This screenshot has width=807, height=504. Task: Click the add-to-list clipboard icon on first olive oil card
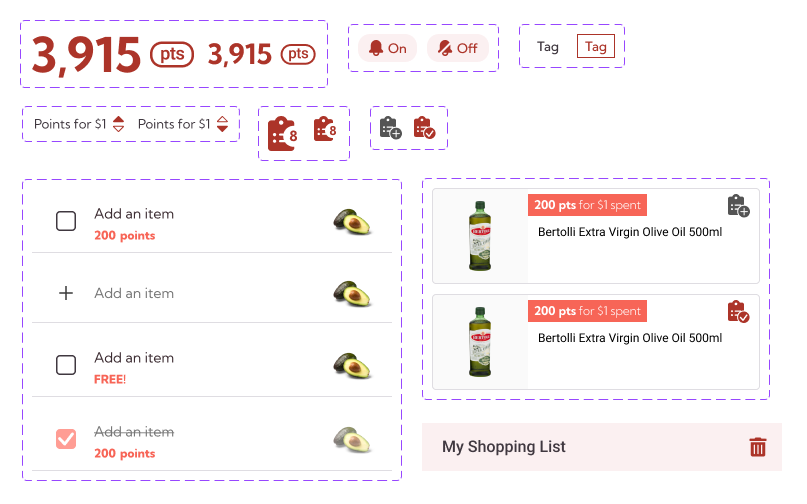pos(738,206)
